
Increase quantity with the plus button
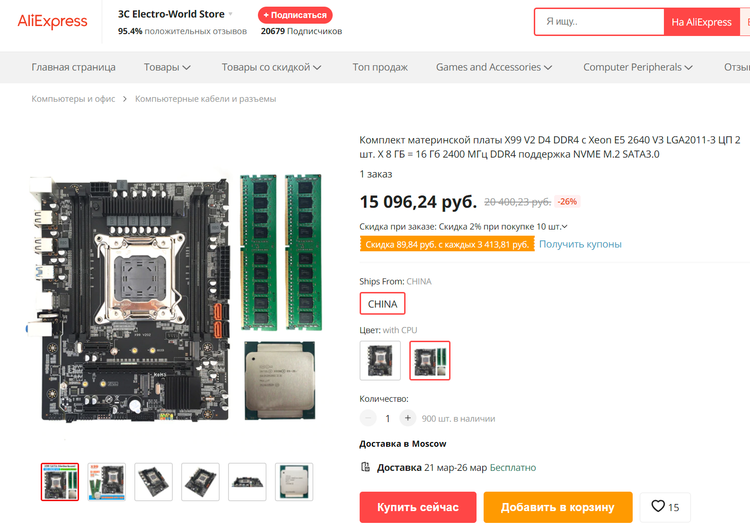[408, 418]
